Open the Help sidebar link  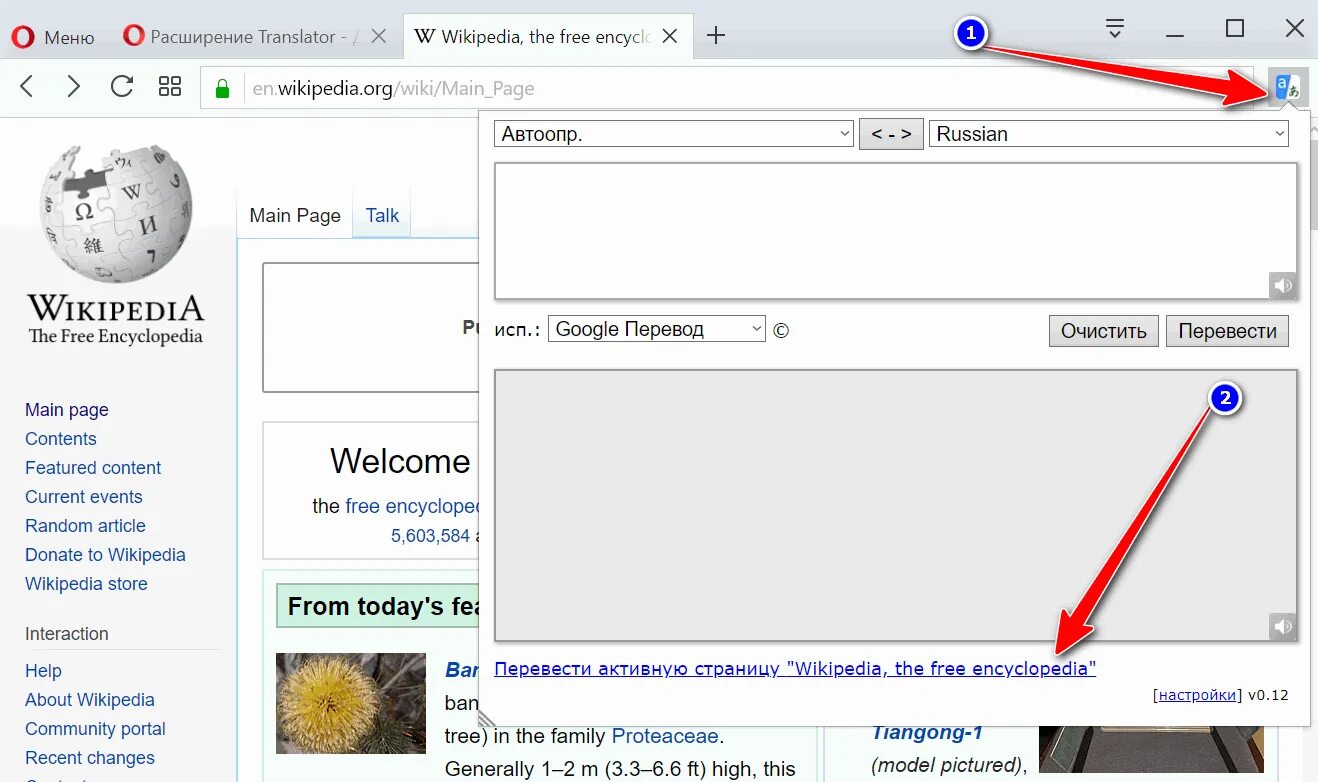43,671
